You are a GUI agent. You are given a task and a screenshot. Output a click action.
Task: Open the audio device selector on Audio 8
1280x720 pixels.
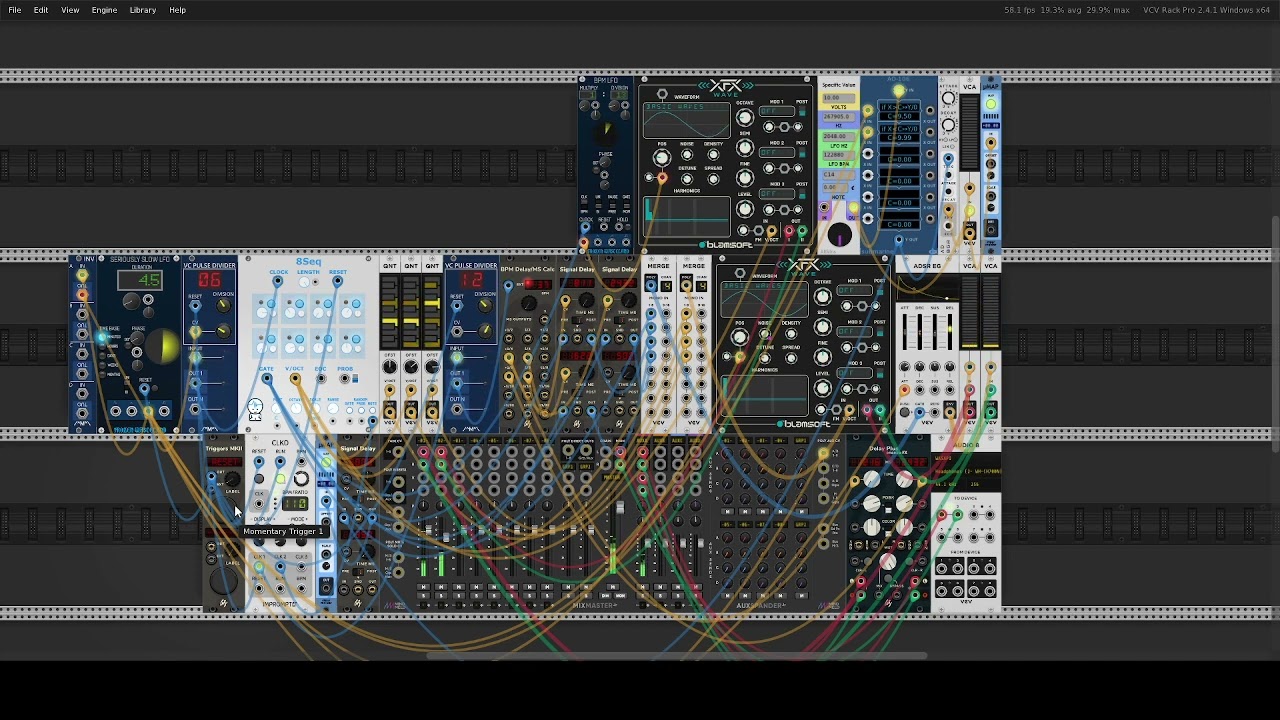(967, 471)
